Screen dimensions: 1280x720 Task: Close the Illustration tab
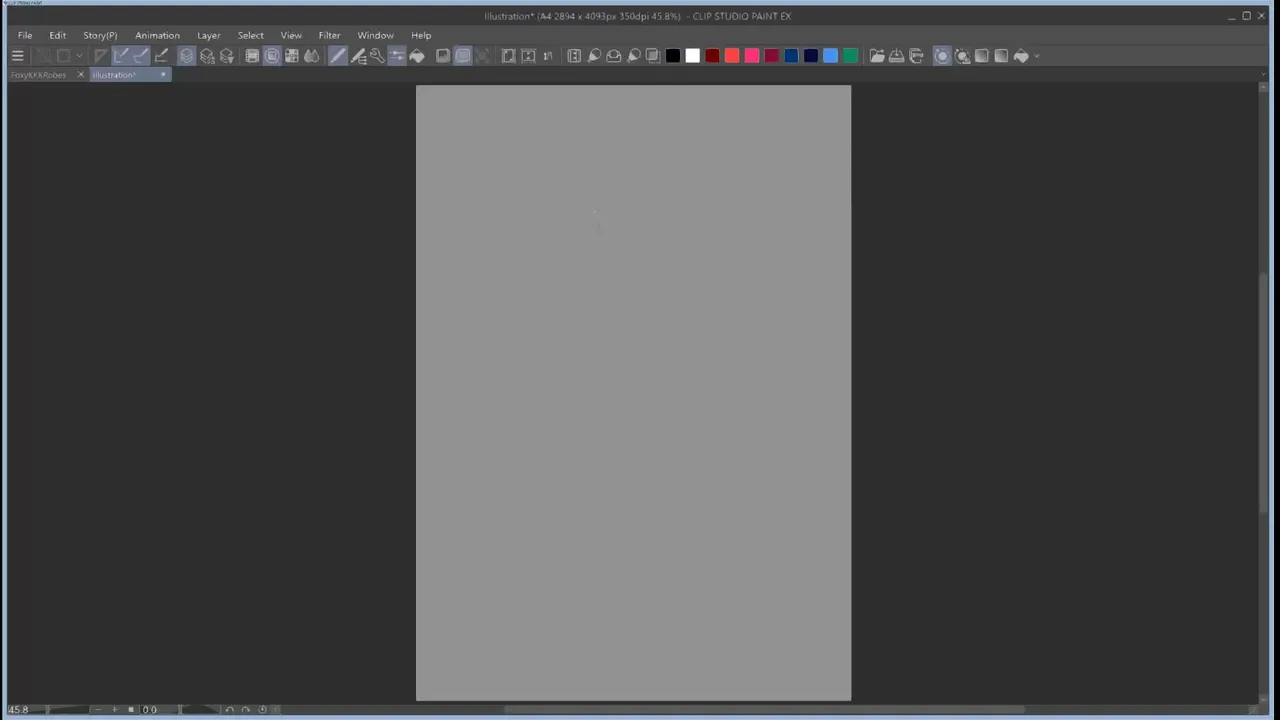coord(163,75)
